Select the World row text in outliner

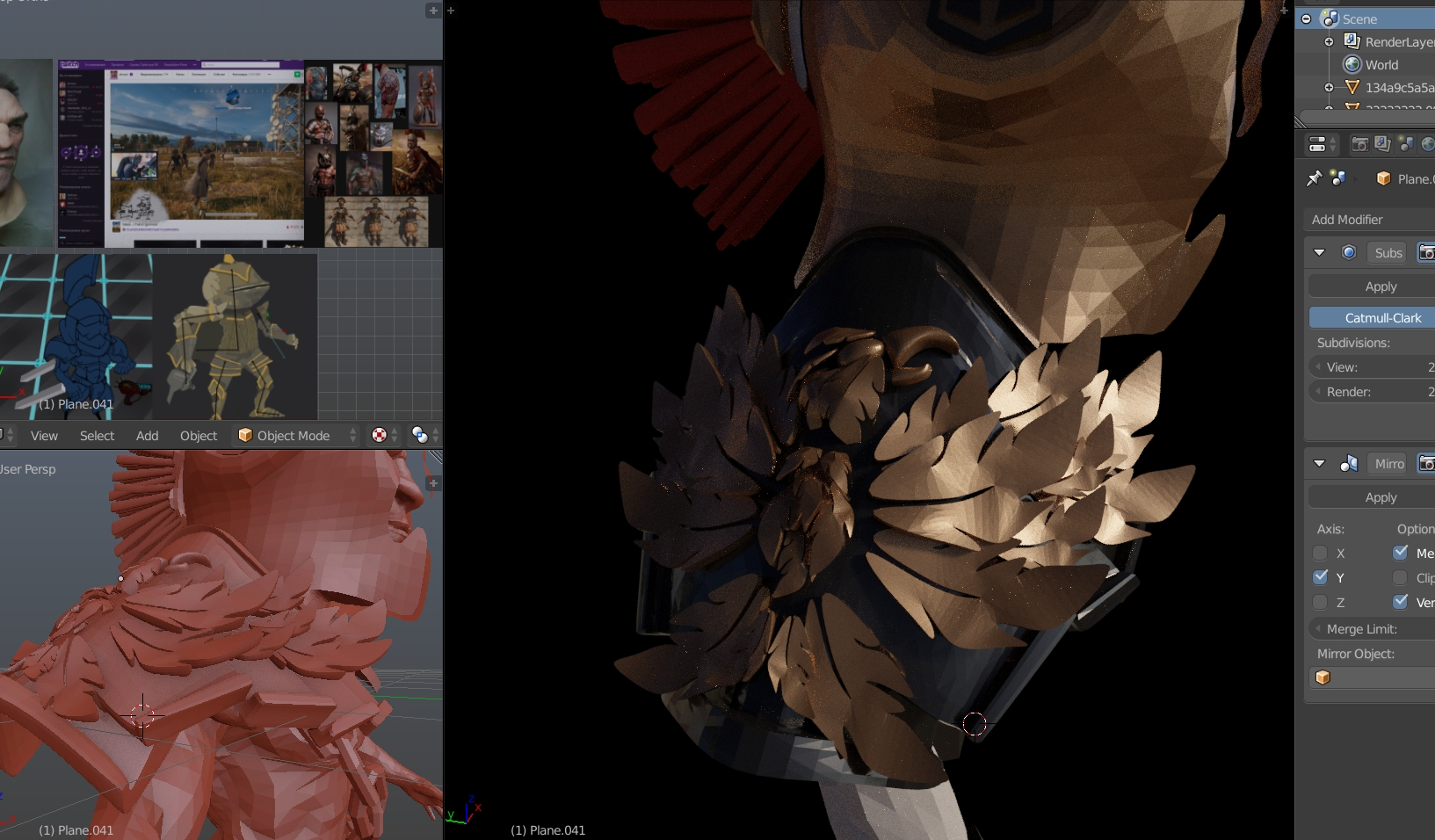point(1381,65)
